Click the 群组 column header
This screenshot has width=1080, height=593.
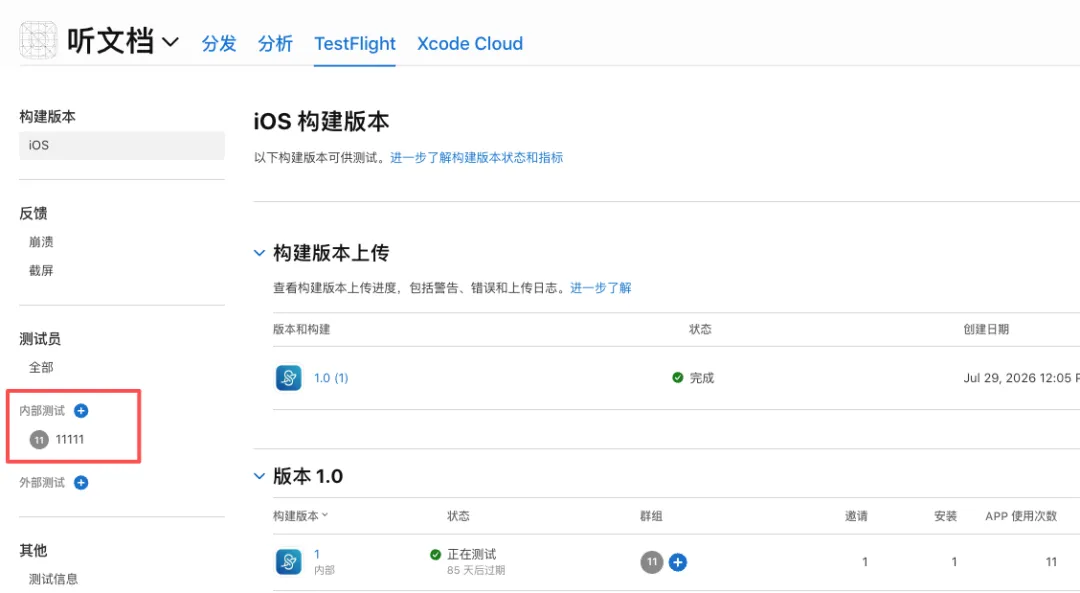coord(652,516)
